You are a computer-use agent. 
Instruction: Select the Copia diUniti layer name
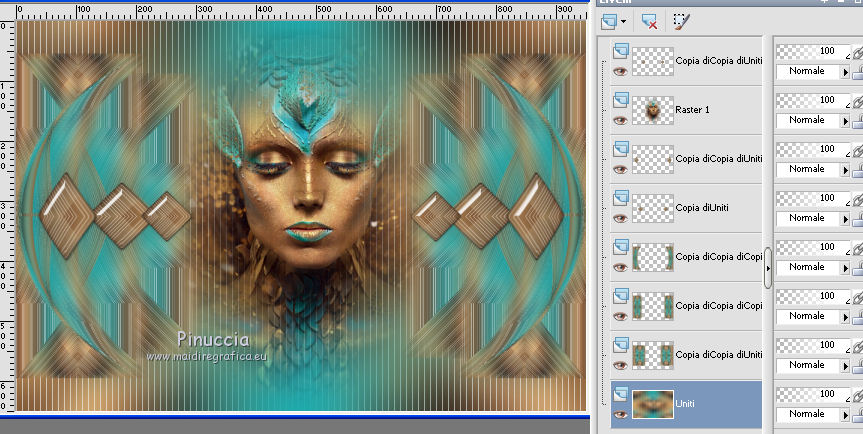(702, 208)
